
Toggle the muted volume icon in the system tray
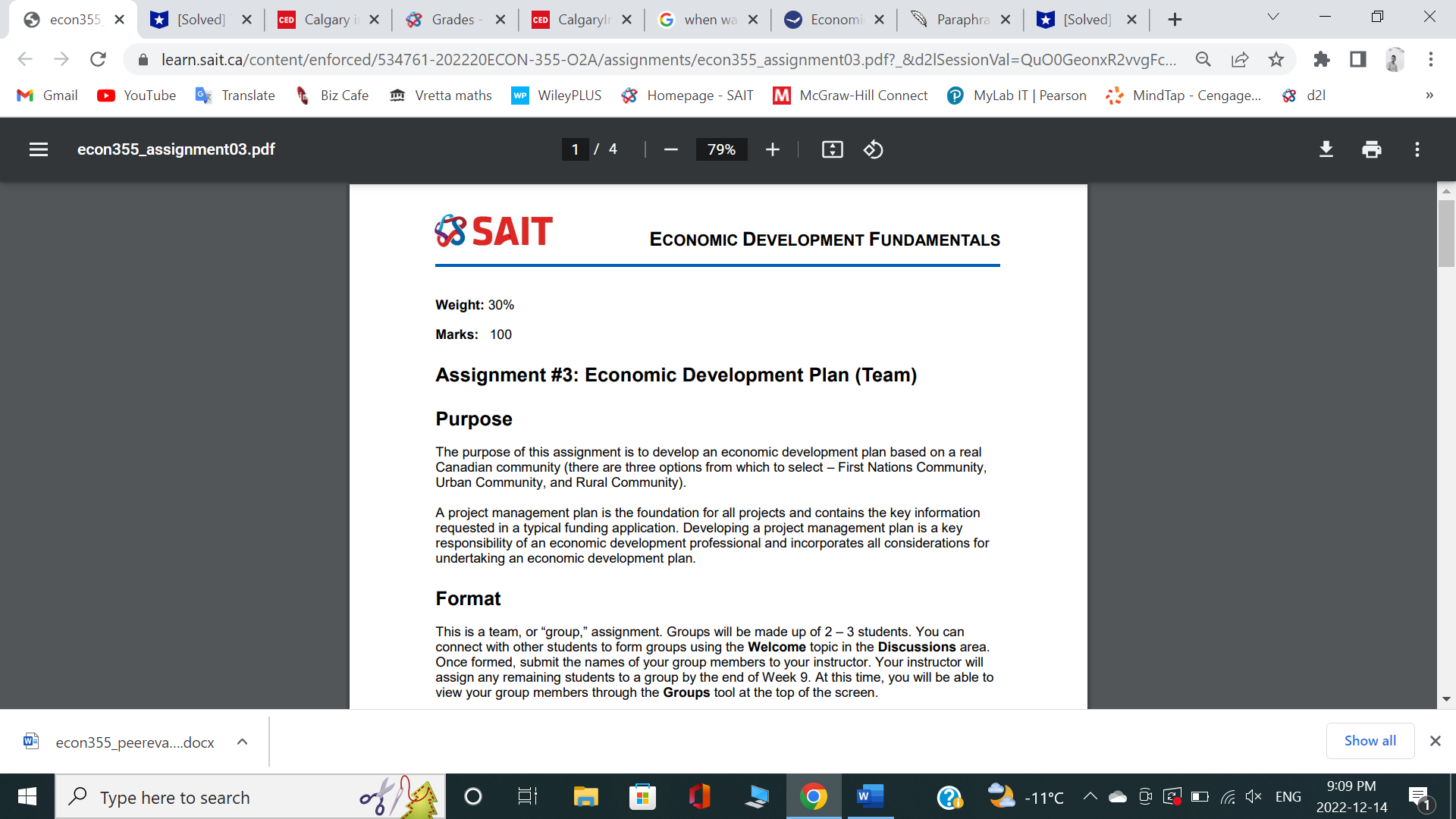pos(1253,796)
